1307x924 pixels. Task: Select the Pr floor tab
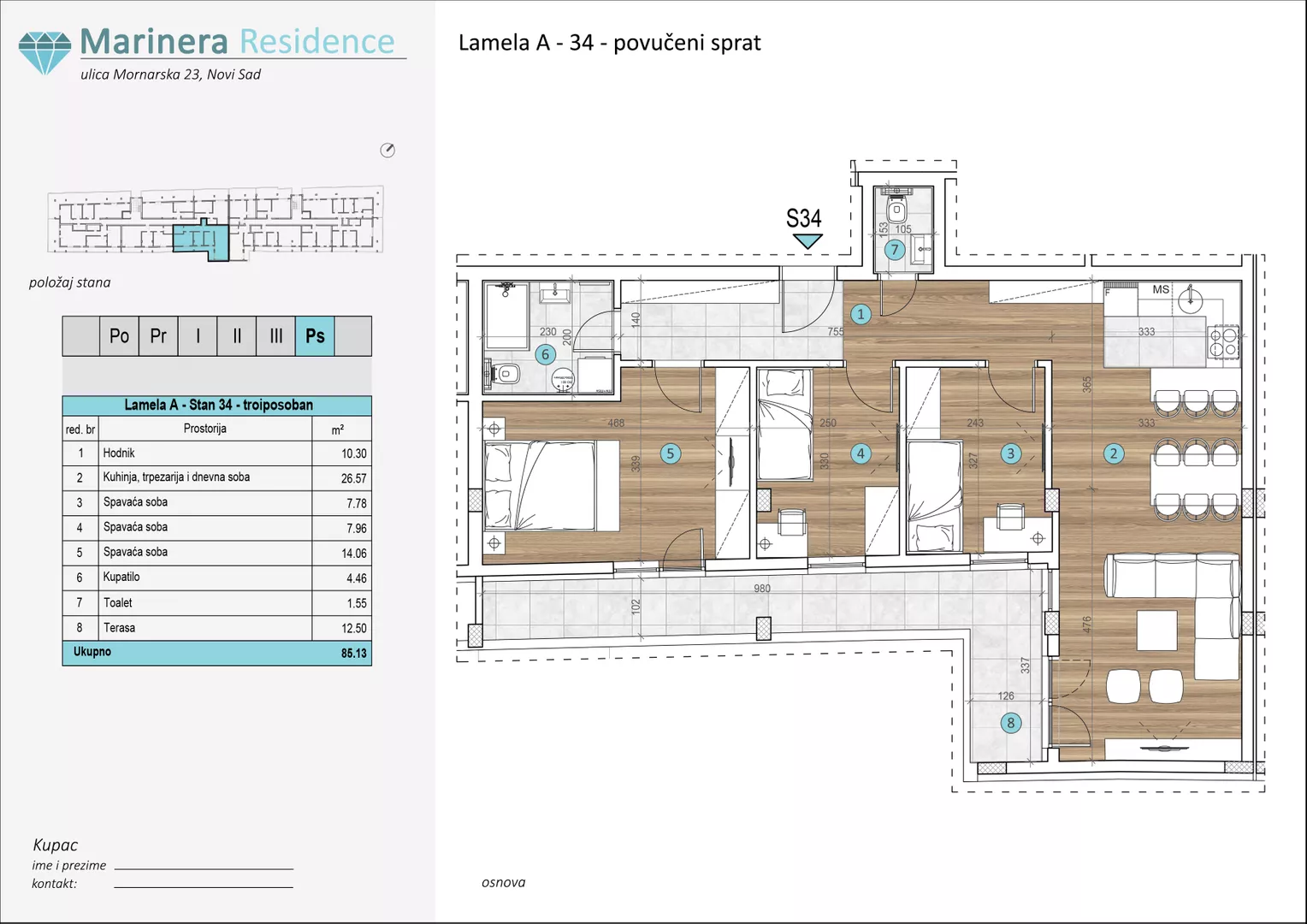point(158,336)
